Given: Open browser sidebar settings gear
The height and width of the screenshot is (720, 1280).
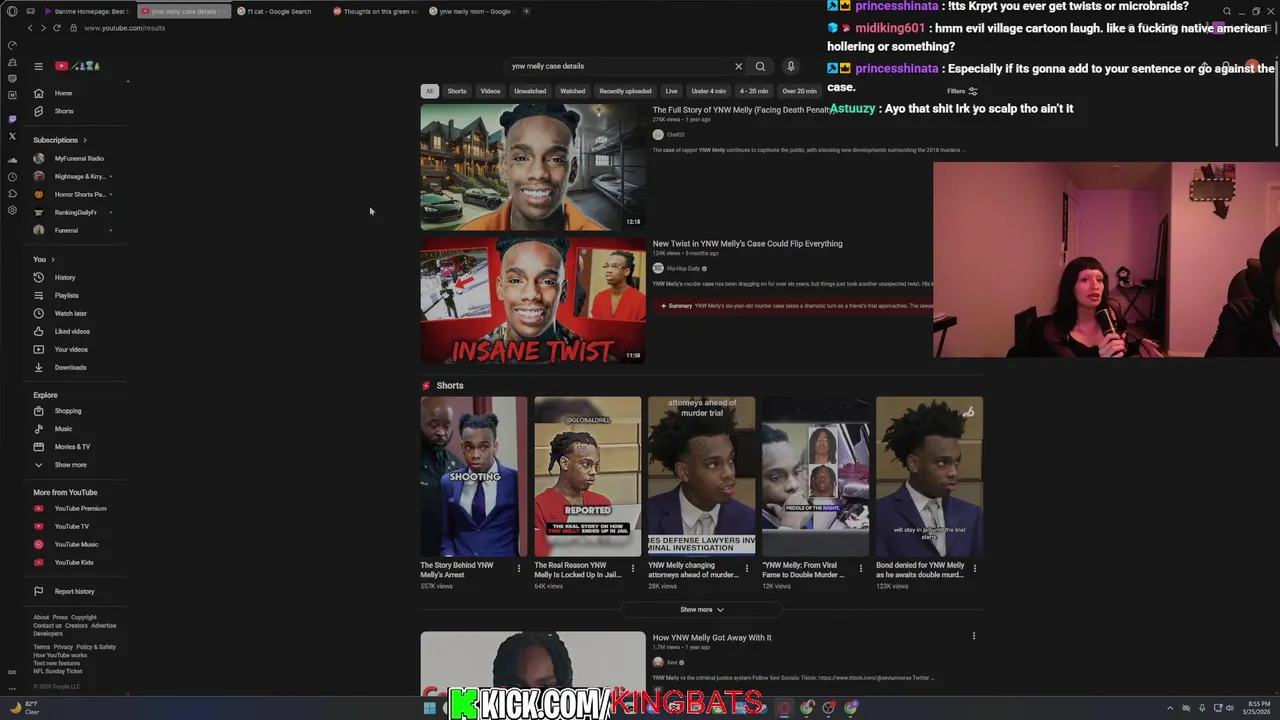Looking at the screenshot, I should 12,210.
